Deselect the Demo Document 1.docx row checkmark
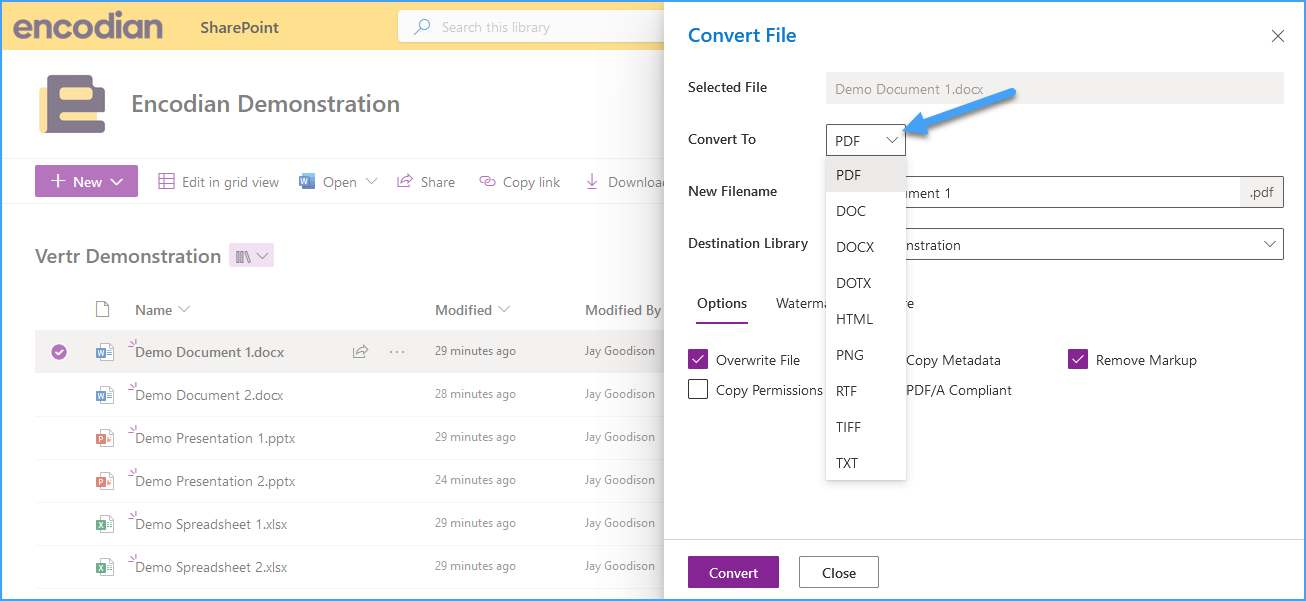1306x601 pixels. click(59, 352)
